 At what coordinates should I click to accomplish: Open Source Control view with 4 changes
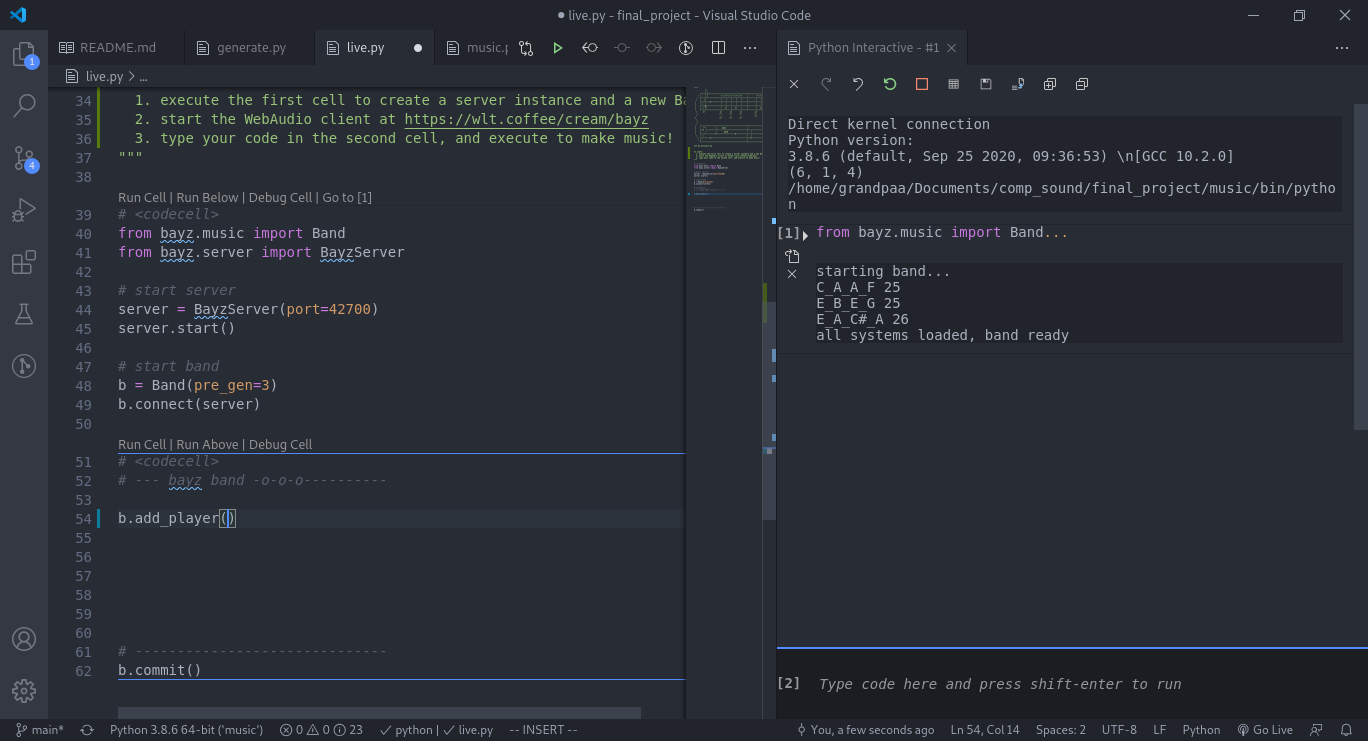(x=24, y=158)
